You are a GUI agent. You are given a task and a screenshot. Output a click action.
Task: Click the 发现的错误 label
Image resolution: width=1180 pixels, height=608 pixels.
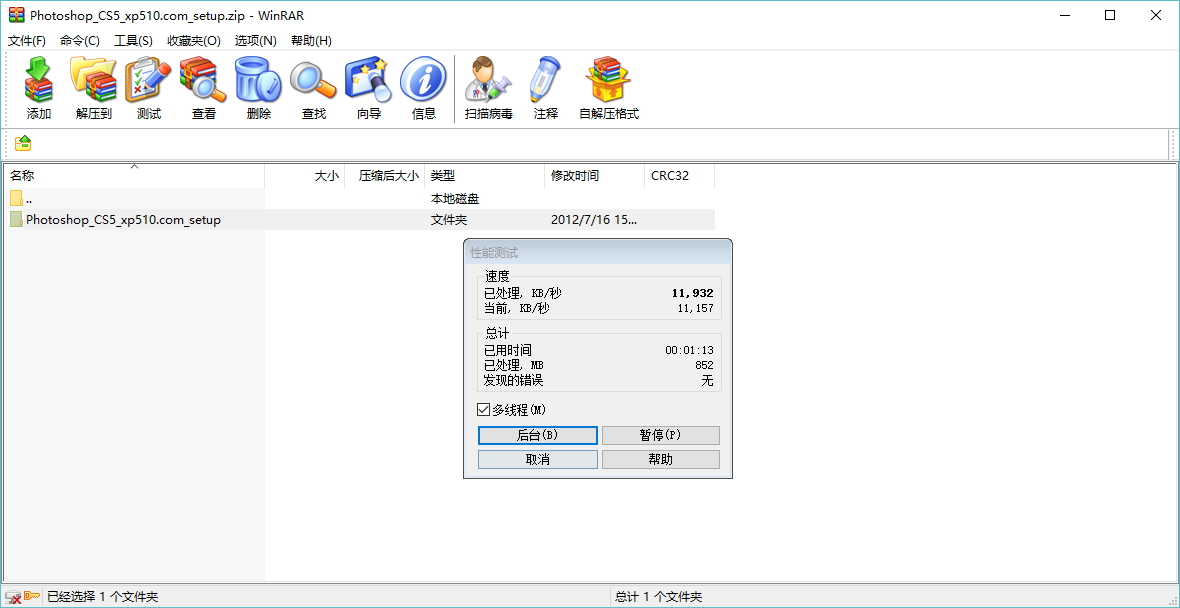point(513,380)
